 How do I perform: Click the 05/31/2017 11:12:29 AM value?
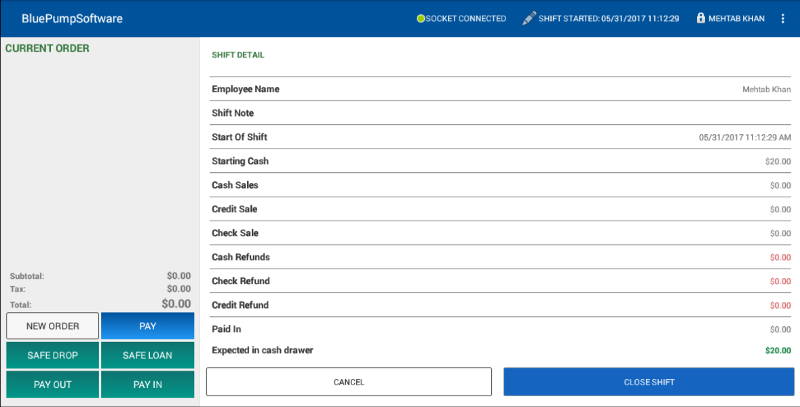(745, 137)
